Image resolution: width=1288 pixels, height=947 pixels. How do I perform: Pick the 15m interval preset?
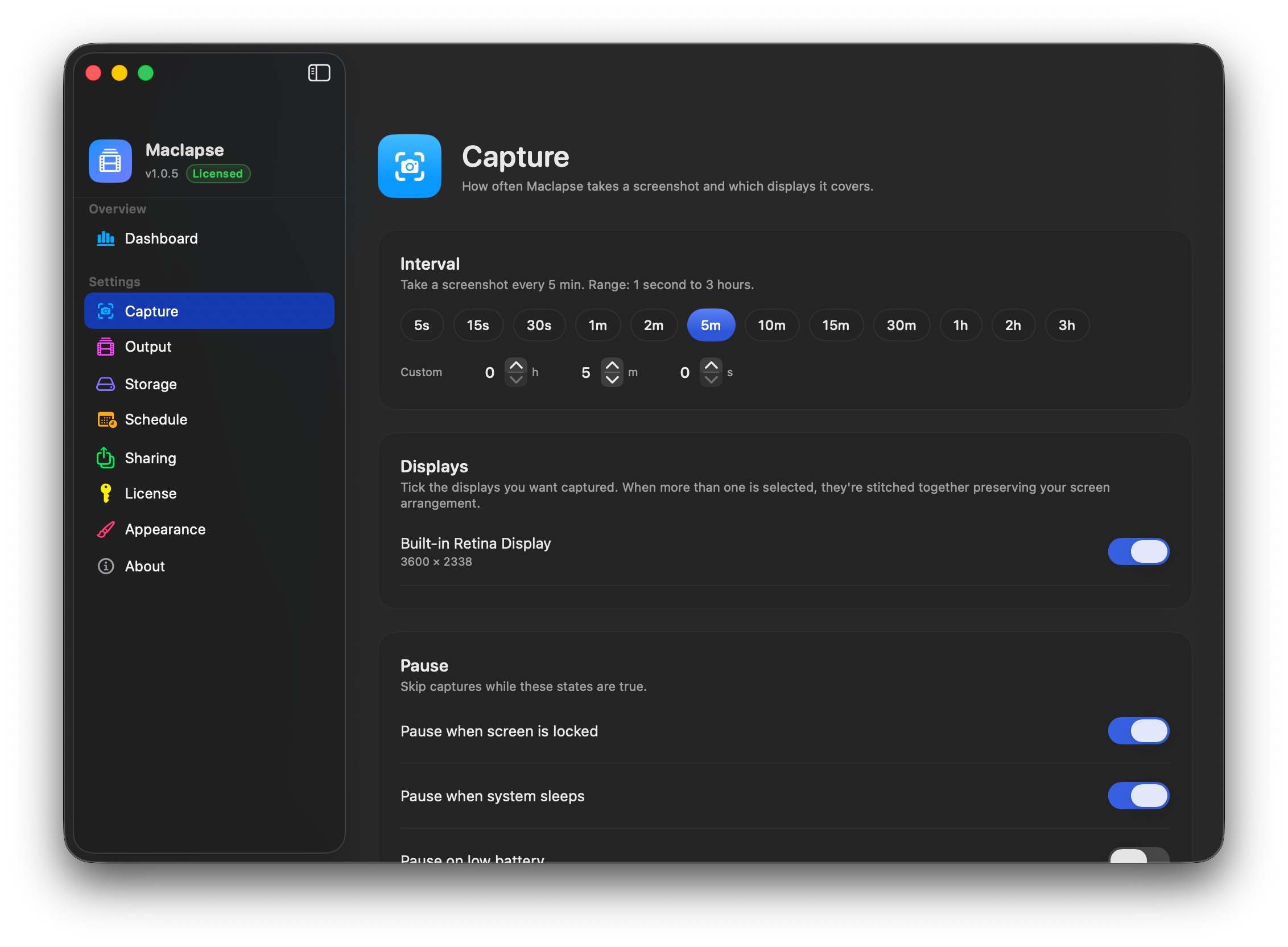point(836,325)
